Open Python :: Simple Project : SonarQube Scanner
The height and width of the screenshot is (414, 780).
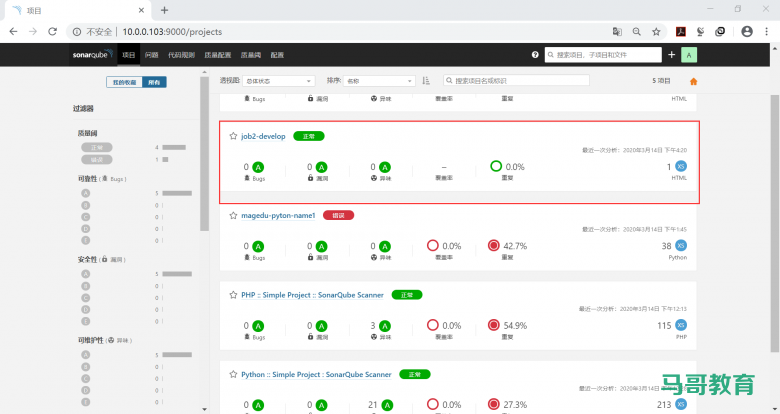(316, 374)
